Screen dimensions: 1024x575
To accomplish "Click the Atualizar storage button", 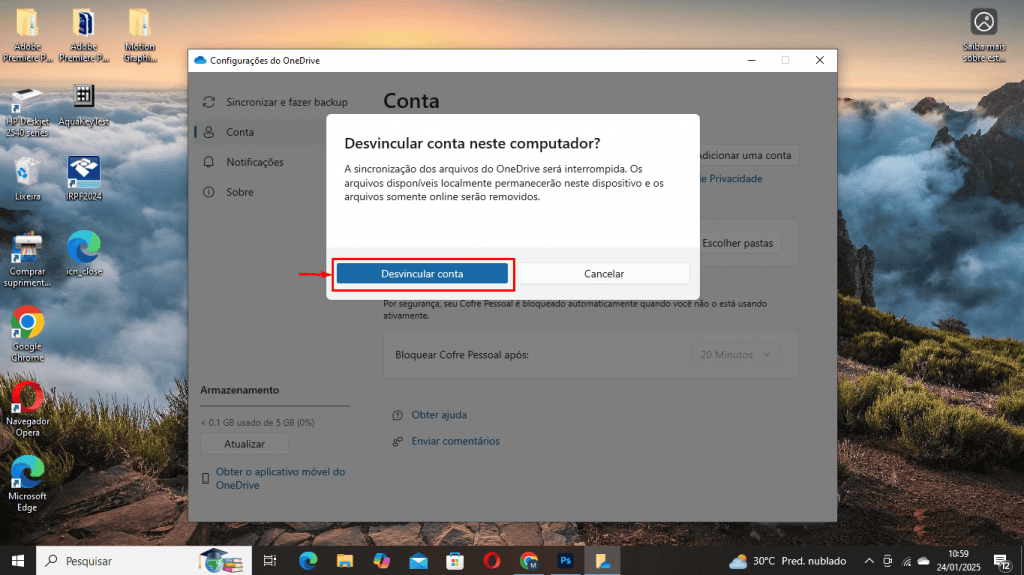I will [244, 444].
